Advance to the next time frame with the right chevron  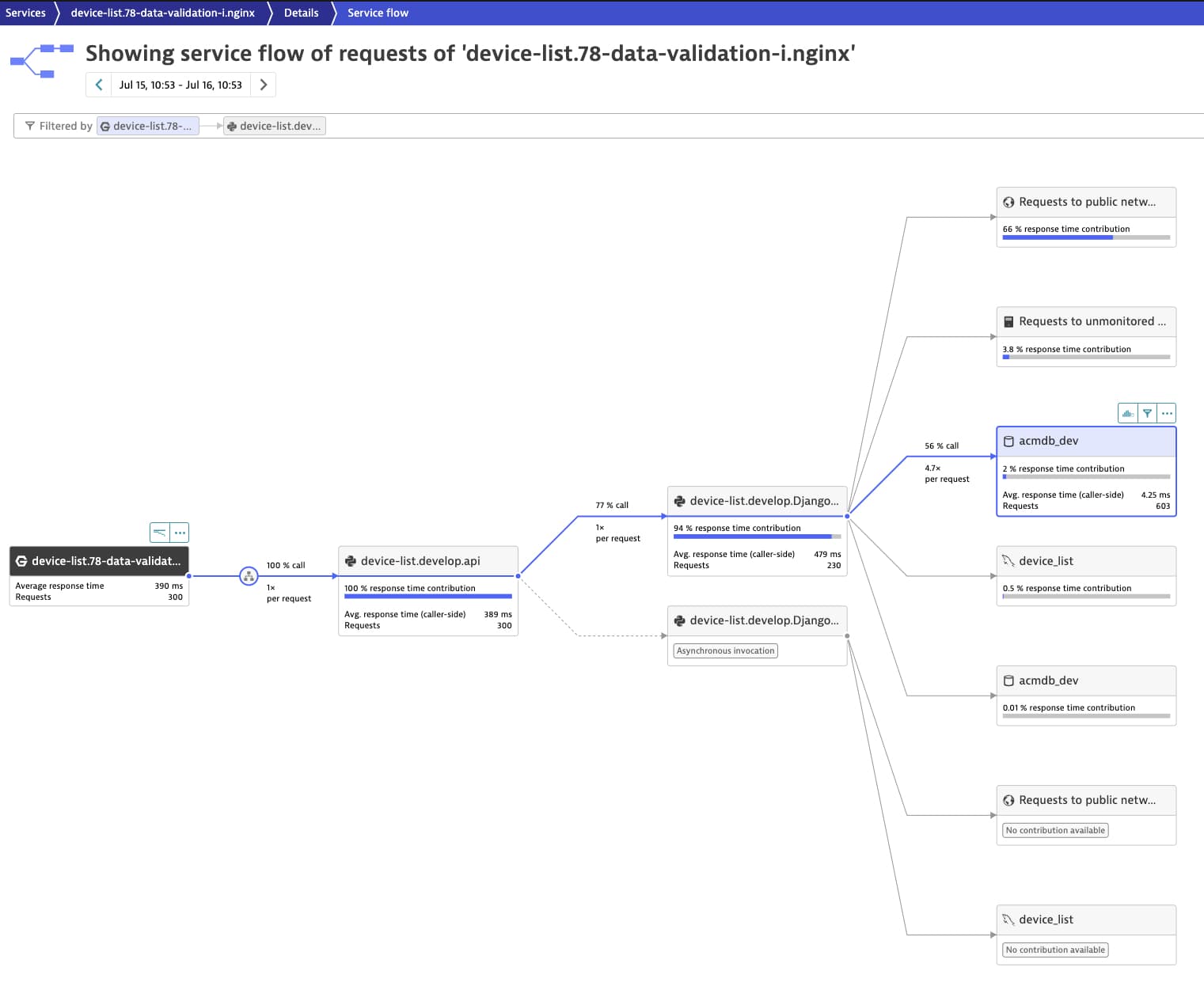(264, 84)
